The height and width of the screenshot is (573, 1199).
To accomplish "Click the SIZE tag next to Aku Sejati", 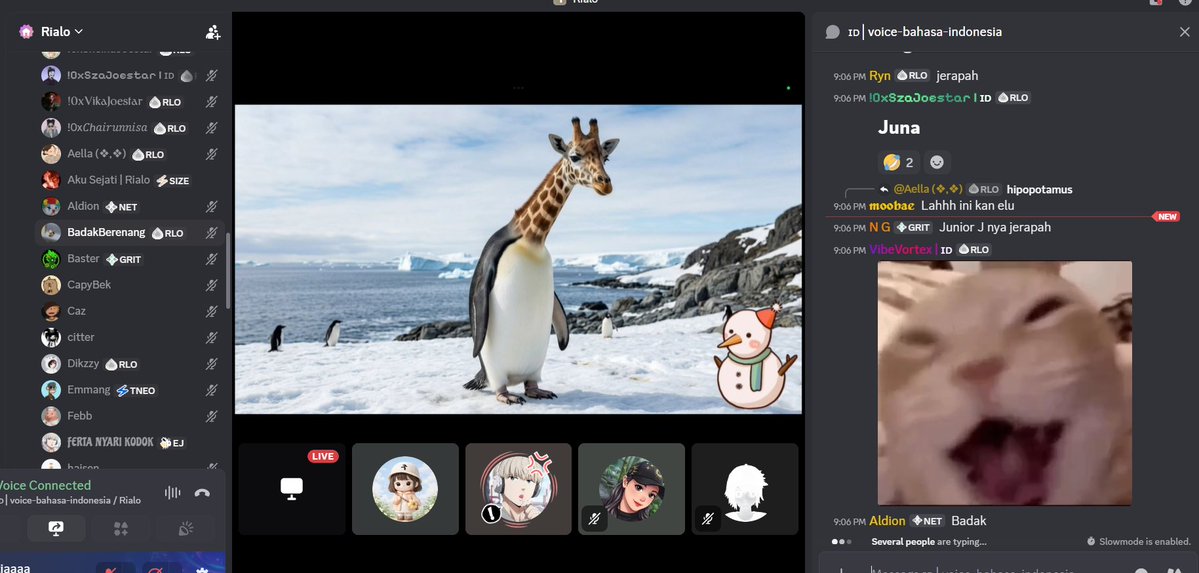I will [x=173, y=181].
